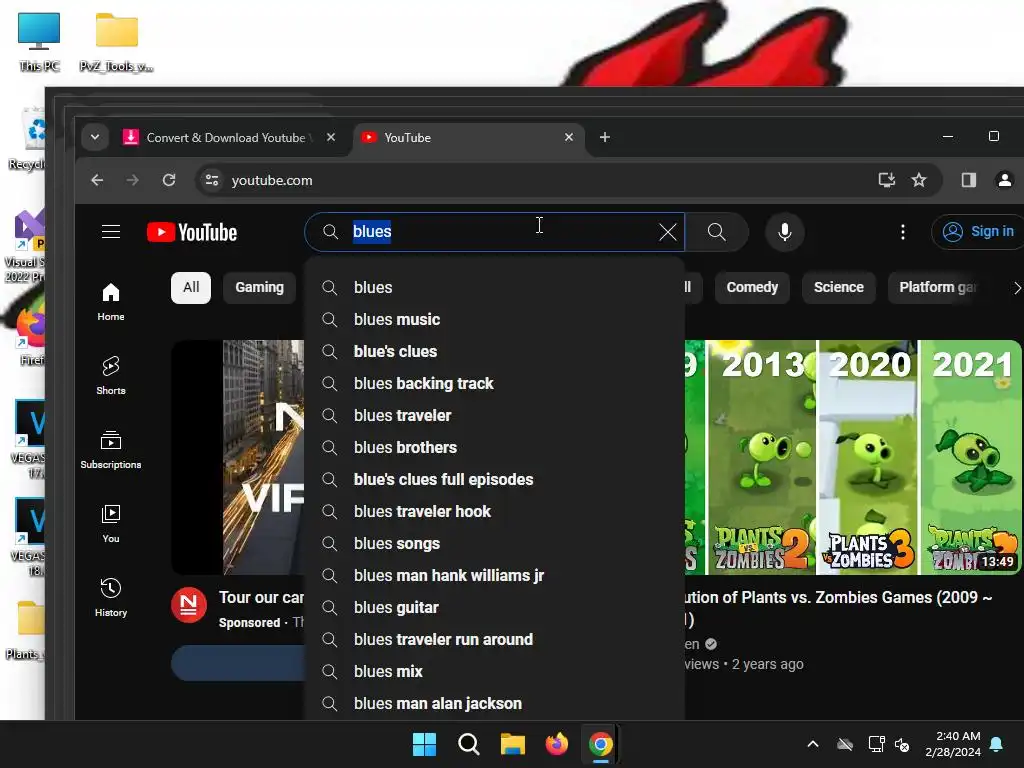Open Windows taskbar search
This screenshot has width=1024, height=768.
pos(469,744)
